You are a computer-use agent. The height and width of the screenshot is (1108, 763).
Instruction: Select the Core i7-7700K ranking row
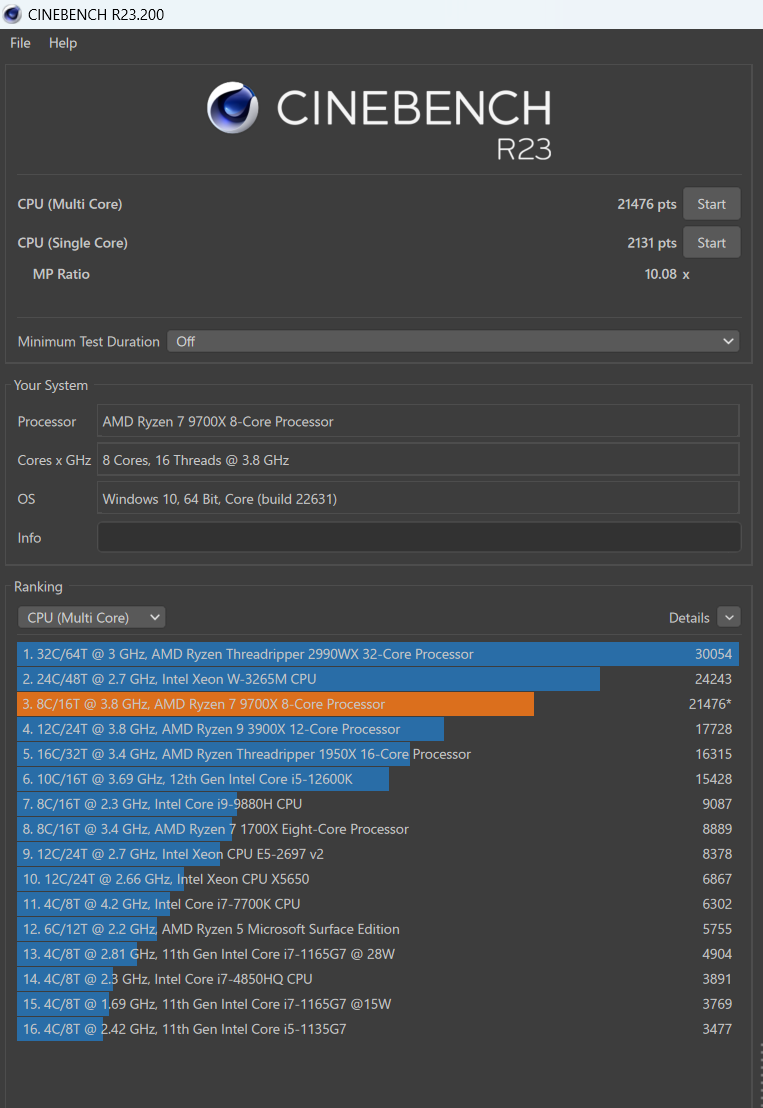tap(378, 904)
